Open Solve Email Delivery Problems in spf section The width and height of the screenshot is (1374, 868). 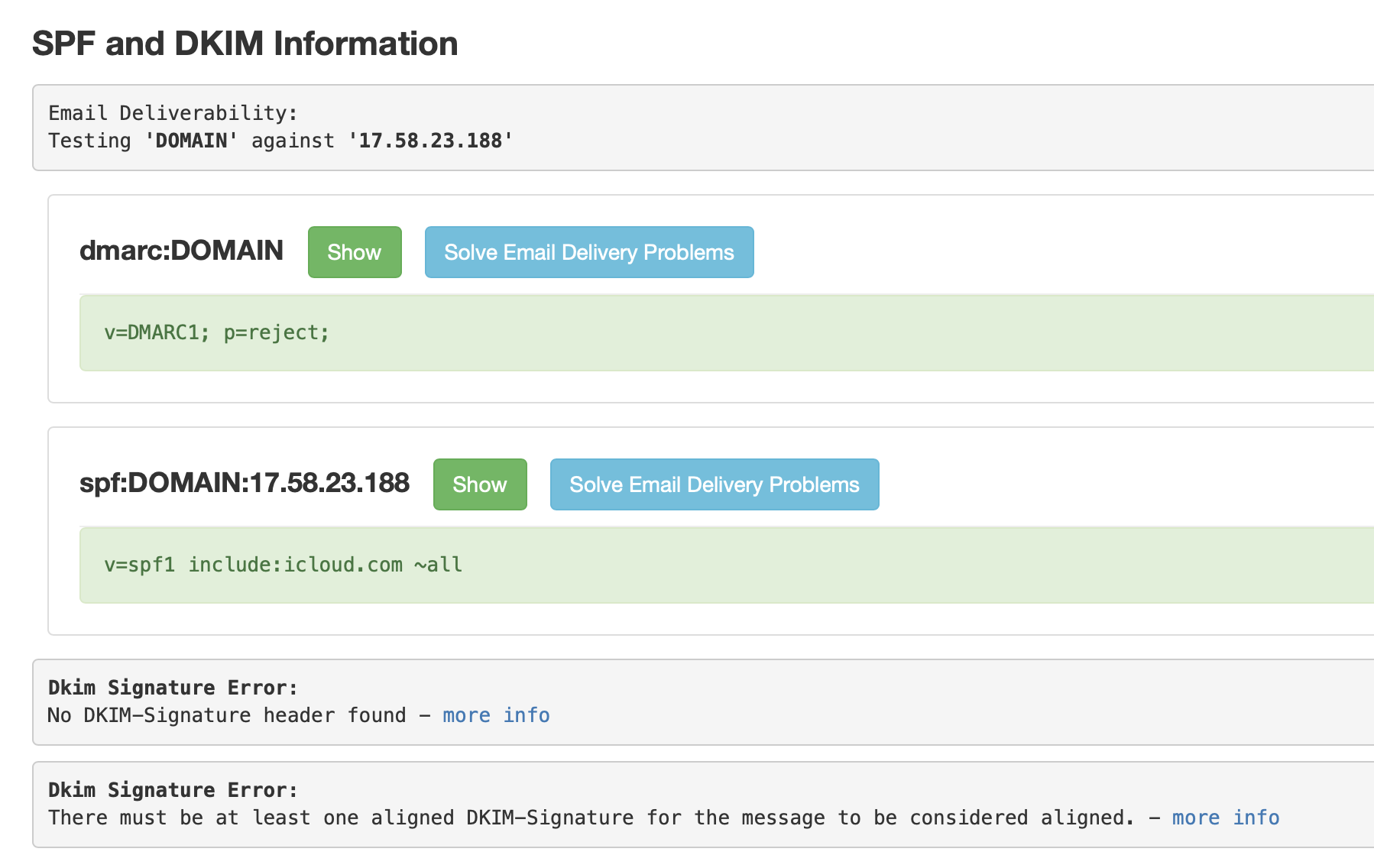715,484
